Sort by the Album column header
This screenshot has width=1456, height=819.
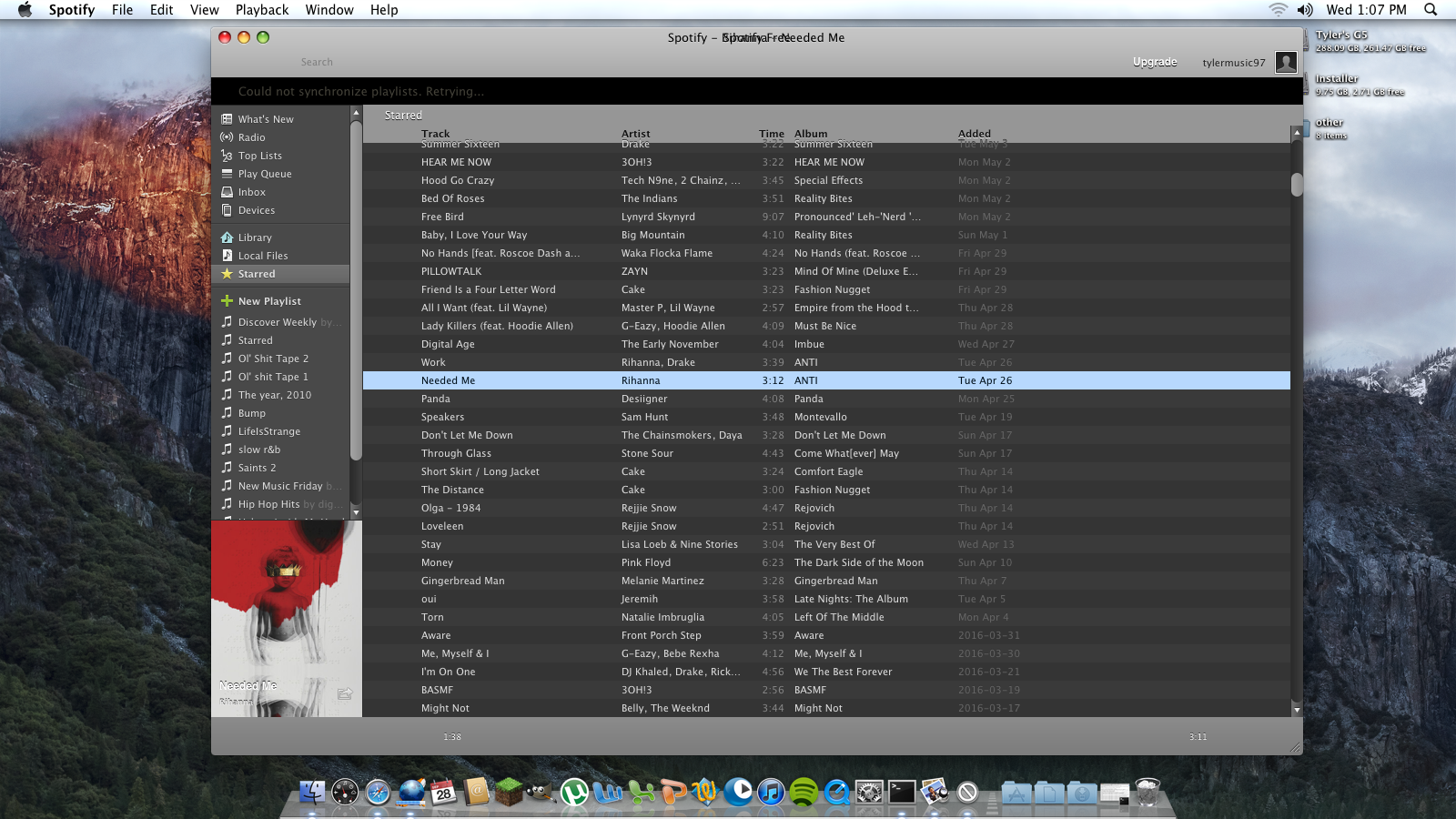pyautogui.click(x=811, y=134)
